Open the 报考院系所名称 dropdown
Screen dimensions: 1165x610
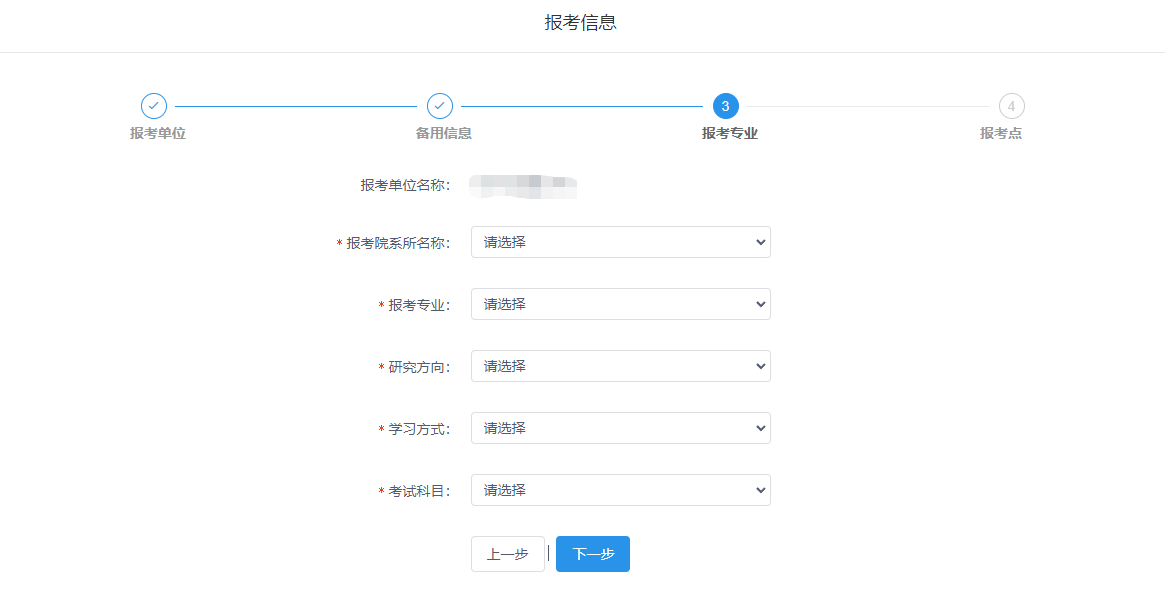click(x=620, y=242)
